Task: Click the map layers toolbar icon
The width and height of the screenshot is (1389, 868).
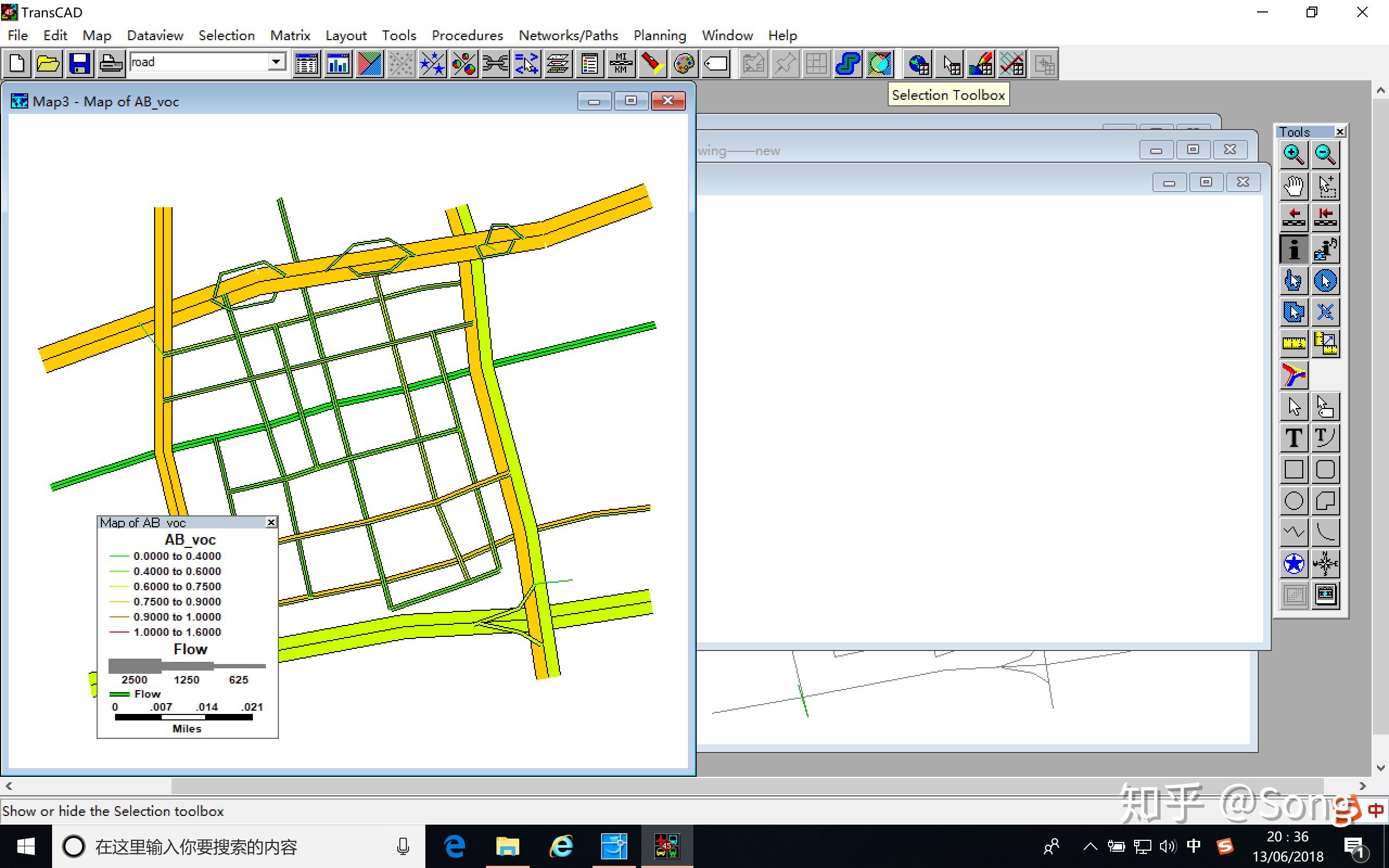Action: pos(557,63)
